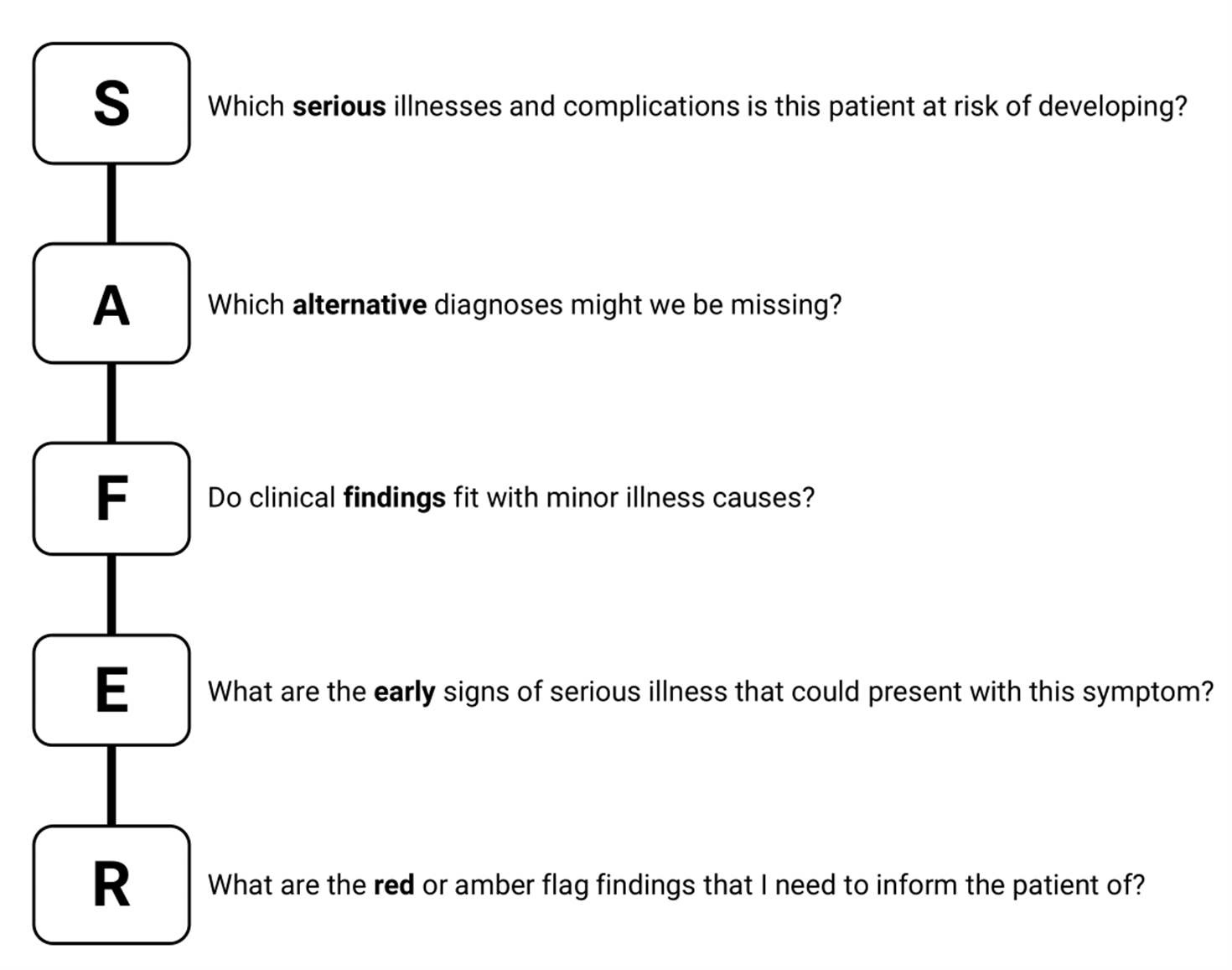Click the connector line between E and R
The width and height of the screenshot is (1232, 970).
tap(111, 786)
